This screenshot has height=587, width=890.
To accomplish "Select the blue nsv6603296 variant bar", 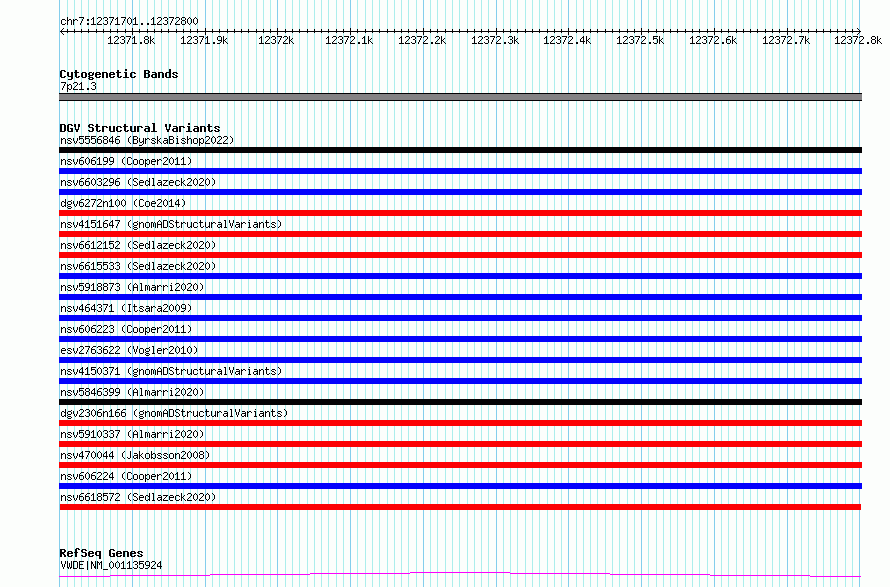I will point(460,192).
